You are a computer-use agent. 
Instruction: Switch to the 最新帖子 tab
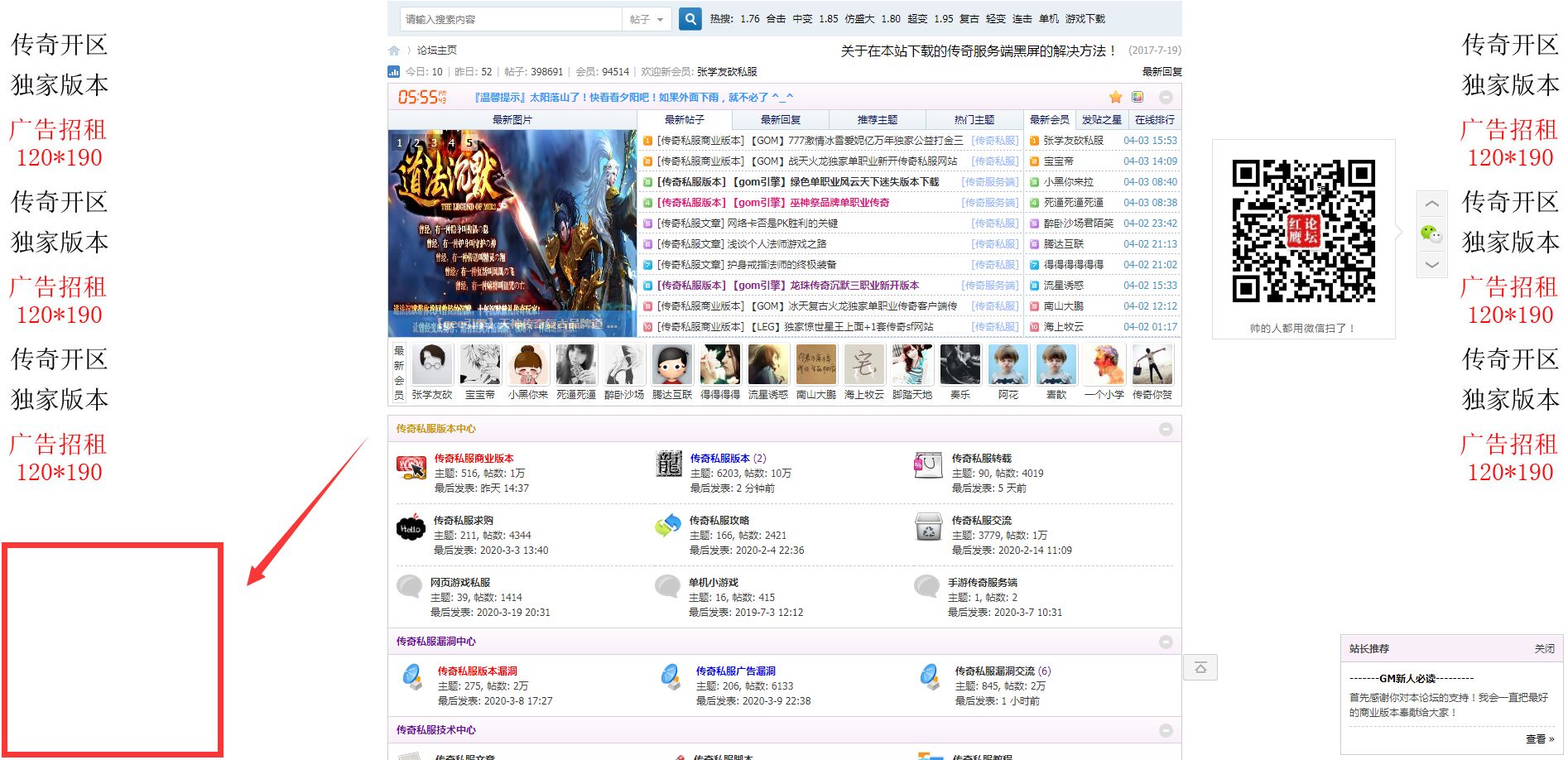(684, 120)
